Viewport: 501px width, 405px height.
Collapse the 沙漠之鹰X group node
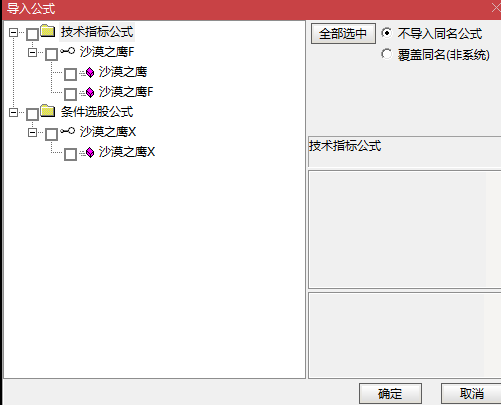(x=32, y=132)
